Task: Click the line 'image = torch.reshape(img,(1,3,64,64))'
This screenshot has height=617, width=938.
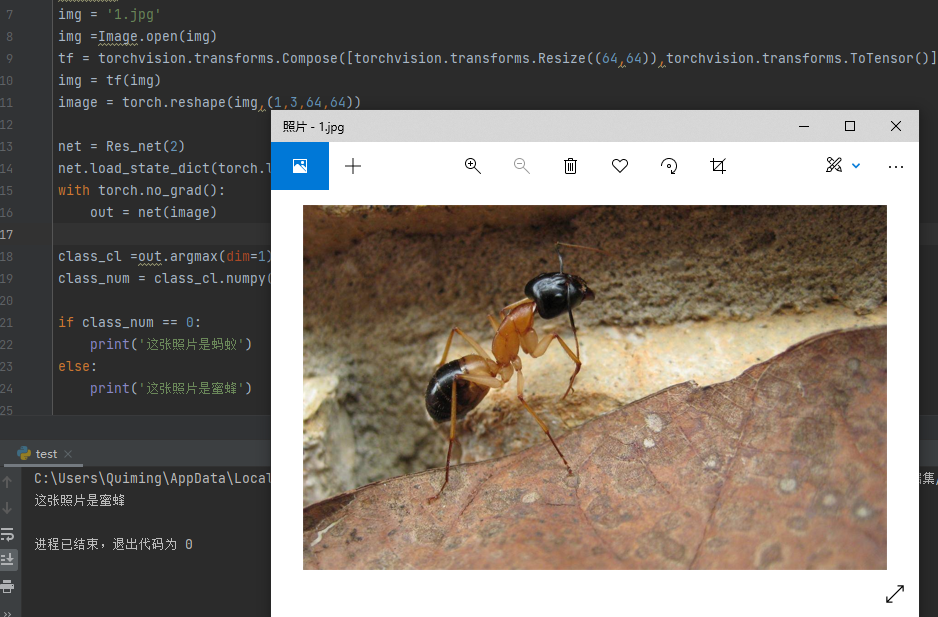Action: click(x=209, y=102)
